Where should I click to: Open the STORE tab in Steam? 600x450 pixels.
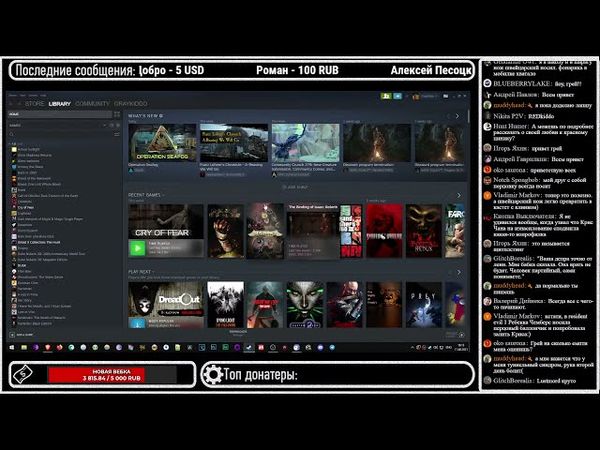tap(34, 104)
